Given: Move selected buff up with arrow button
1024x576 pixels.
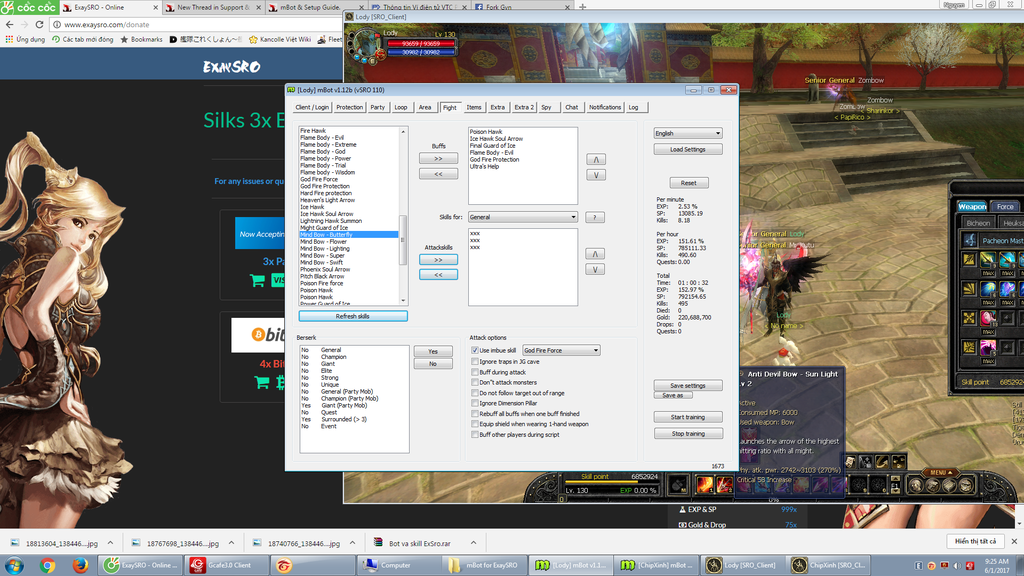Looking at the screenshot, I should [594, 159].
